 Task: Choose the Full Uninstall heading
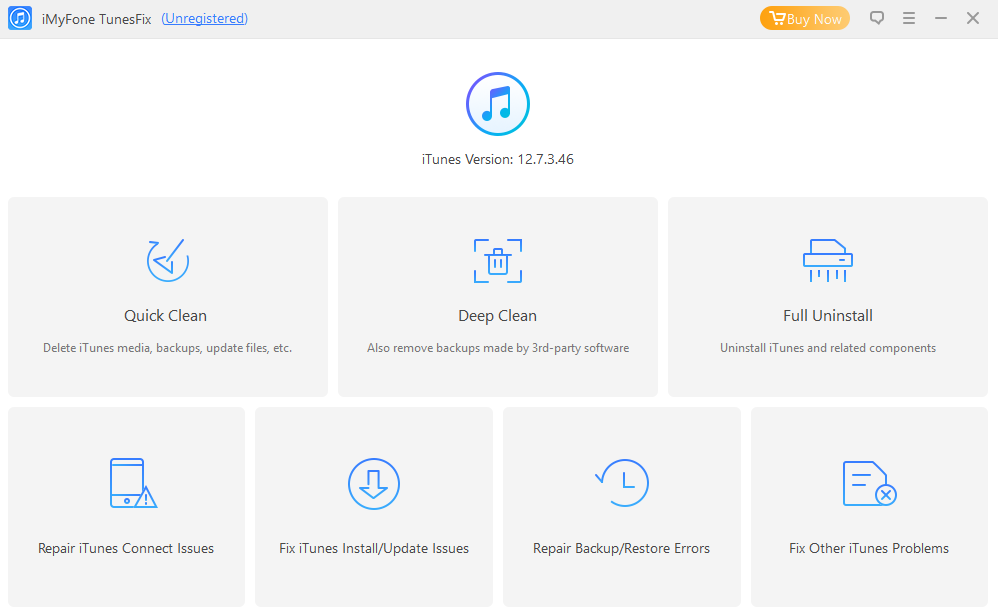pos(827,316)
